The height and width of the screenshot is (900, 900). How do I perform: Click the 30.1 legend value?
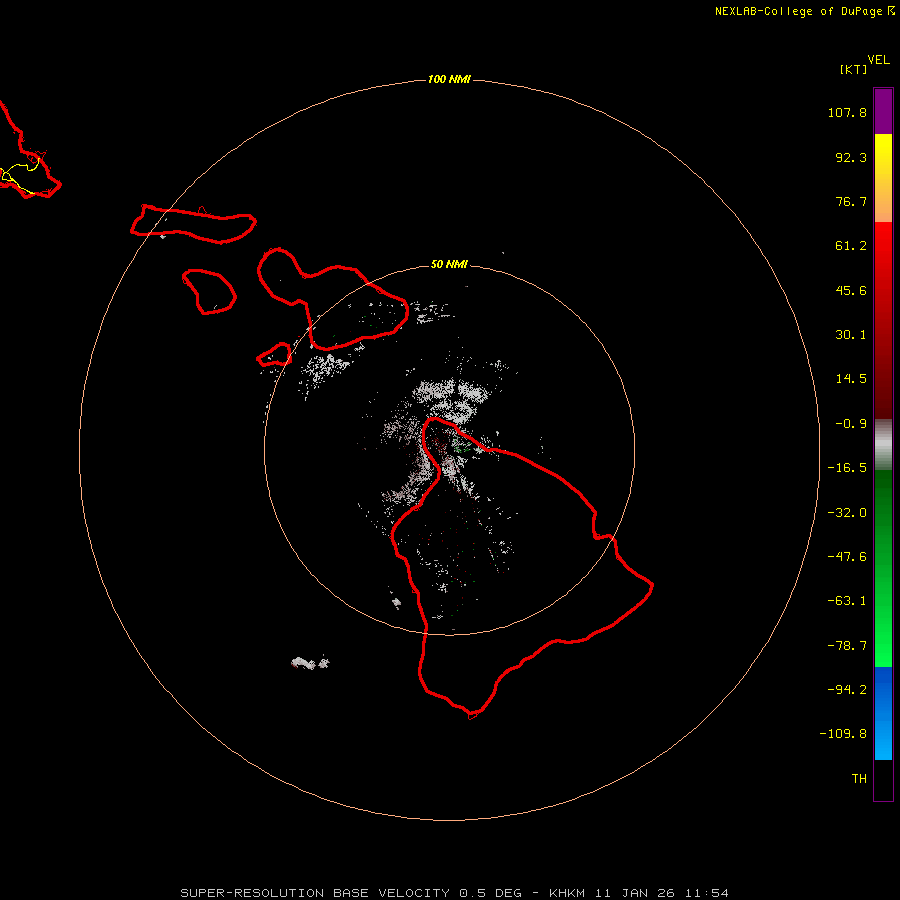coord(851,335)
